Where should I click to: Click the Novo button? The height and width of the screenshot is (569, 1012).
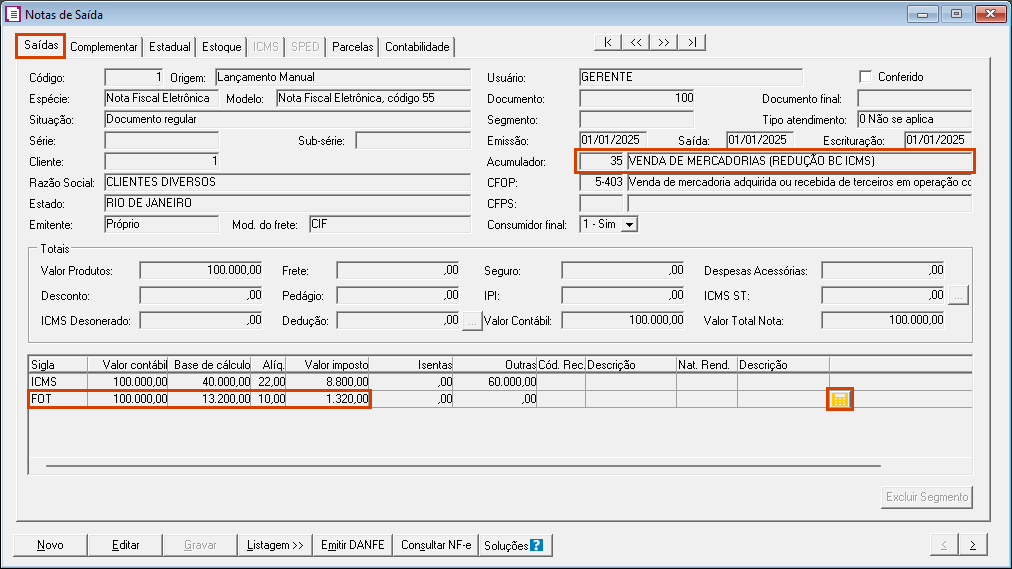click(50, 545)
